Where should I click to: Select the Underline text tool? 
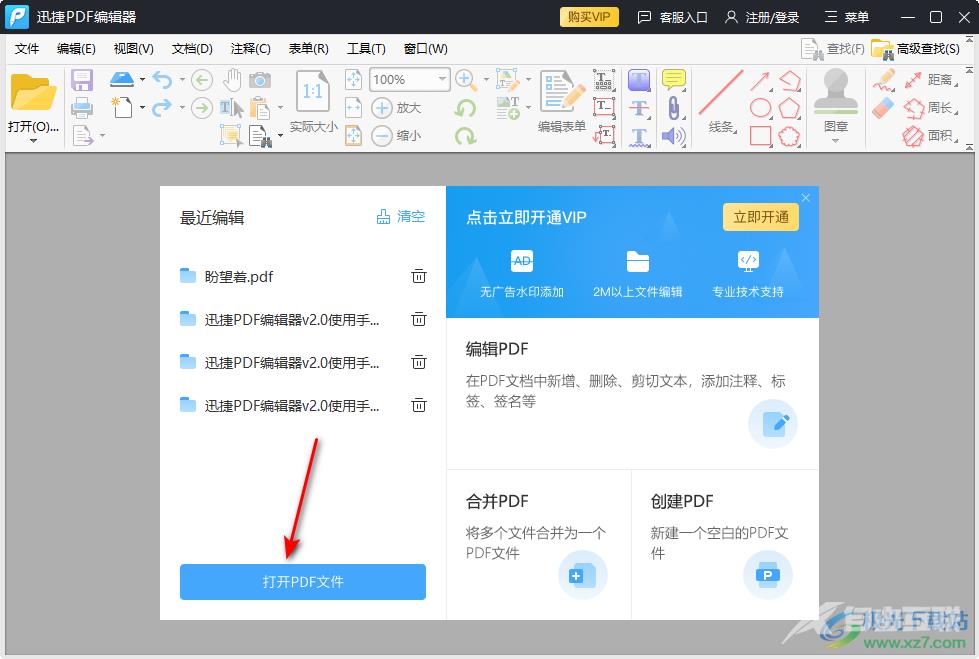[638, 137]
